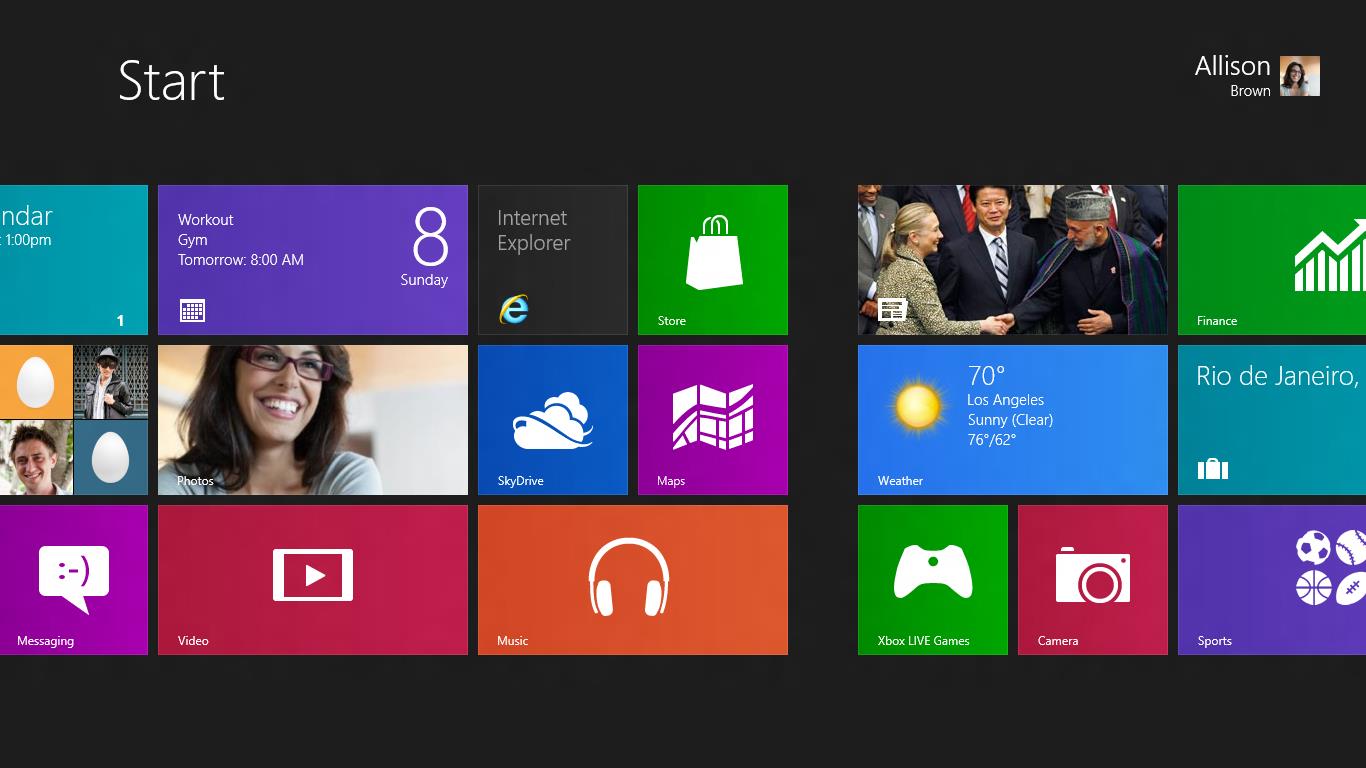Click the 'Workout' event text
This screenshot has height=768, width=1366.
tap(206, 220)
